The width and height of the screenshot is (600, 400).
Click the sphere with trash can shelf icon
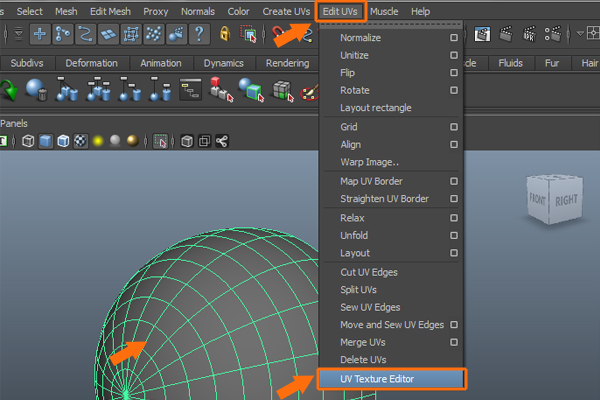point(39,92)
